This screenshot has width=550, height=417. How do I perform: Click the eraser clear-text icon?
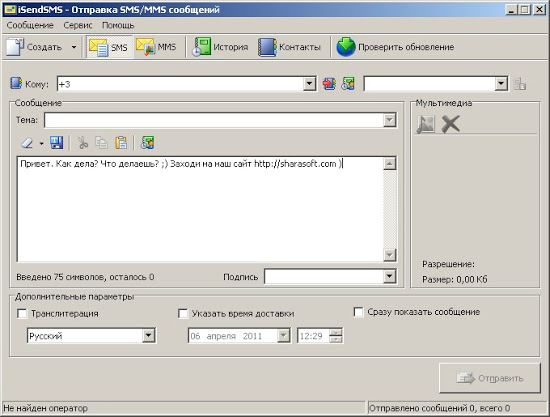27,143
